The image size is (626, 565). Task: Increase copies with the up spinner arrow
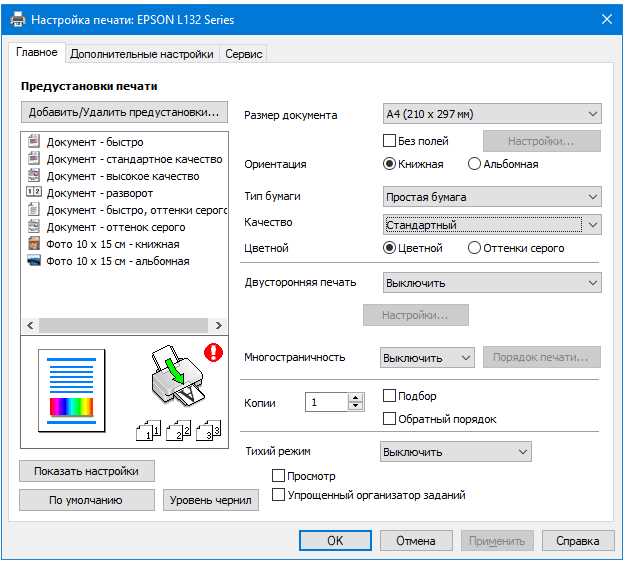click(355, 397)
